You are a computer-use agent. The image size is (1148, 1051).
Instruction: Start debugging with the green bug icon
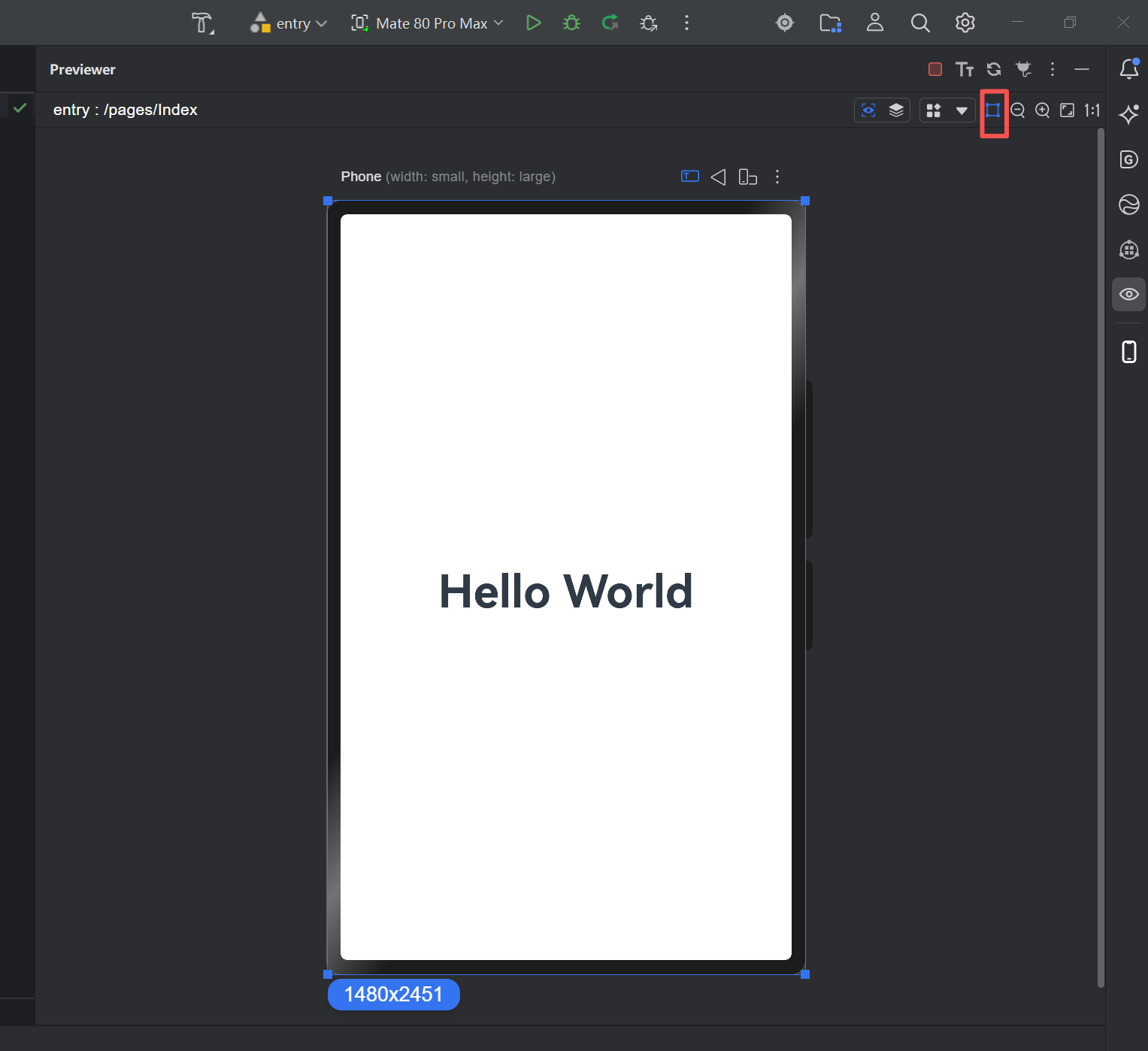coord(571,23)
